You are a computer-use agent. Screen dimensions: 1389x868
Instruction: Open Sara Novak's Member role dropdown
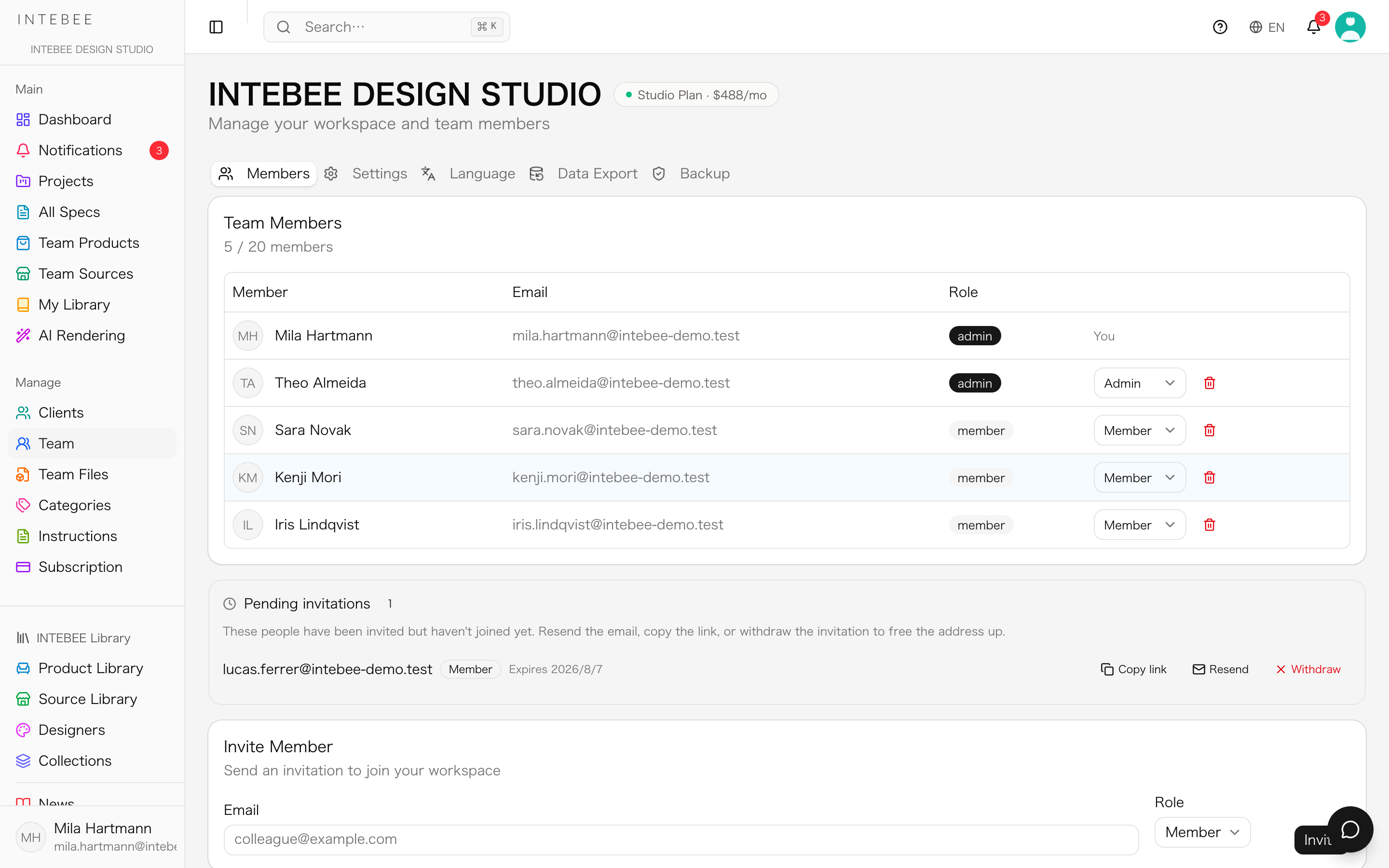pos(1139,430)
